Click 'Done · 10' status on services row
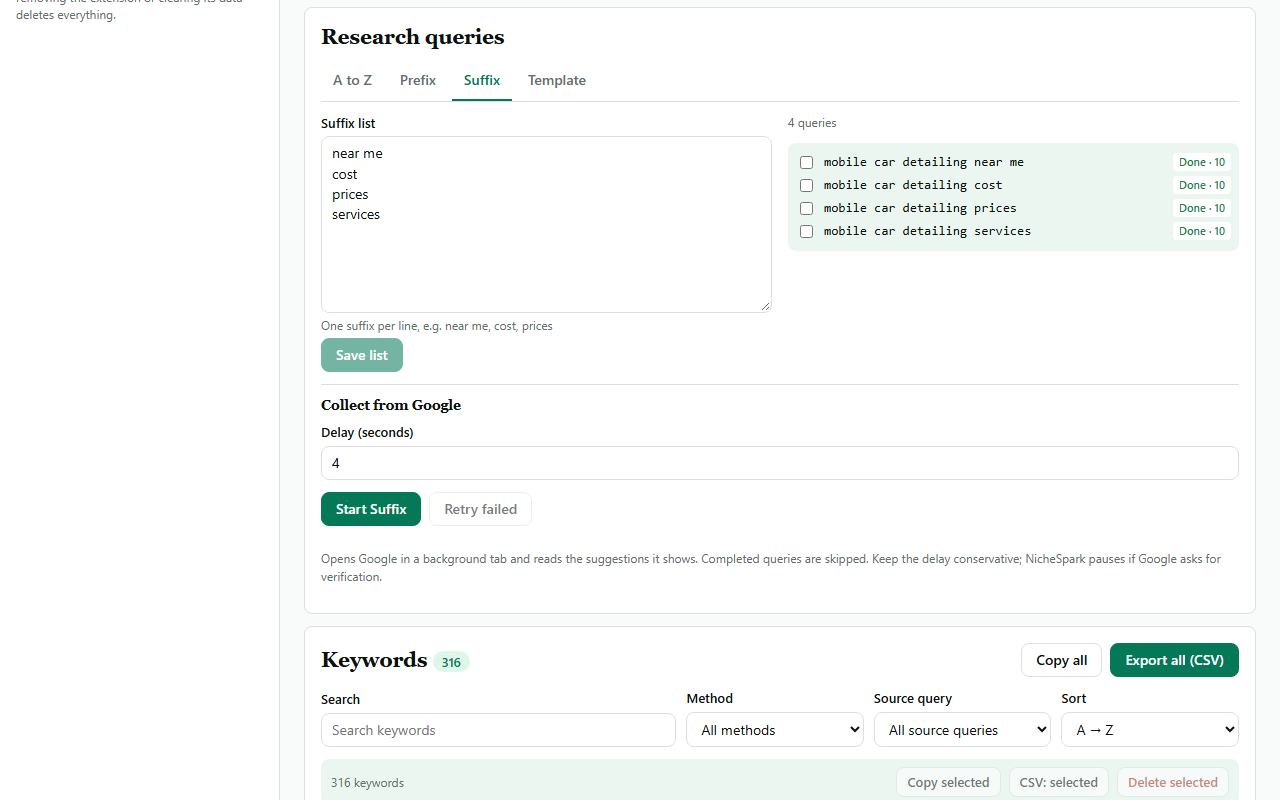This screenshot has width=1280, height=800. (x=1202, y=231)
